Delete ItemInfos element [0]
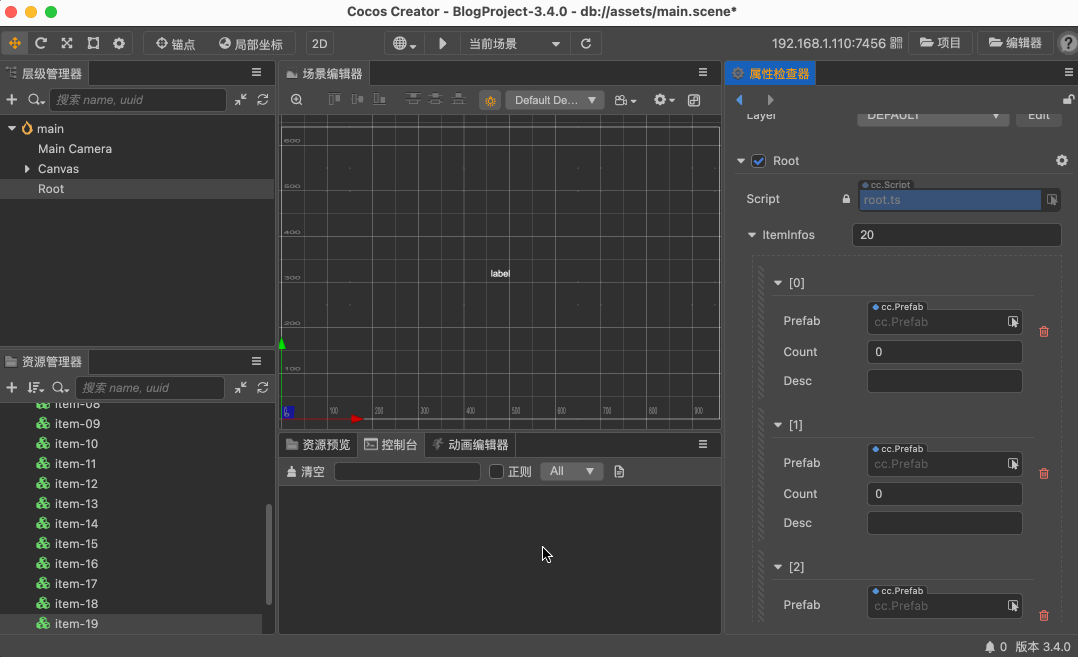 [1044, 331]
